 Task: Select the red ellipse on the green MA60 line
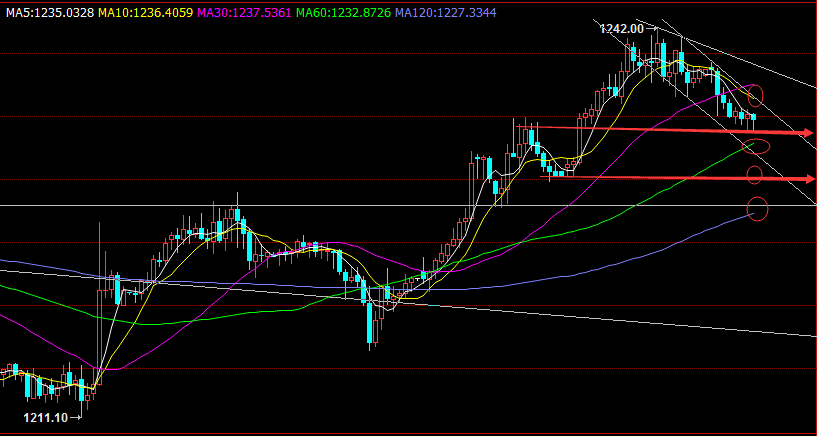click(758, 146)
